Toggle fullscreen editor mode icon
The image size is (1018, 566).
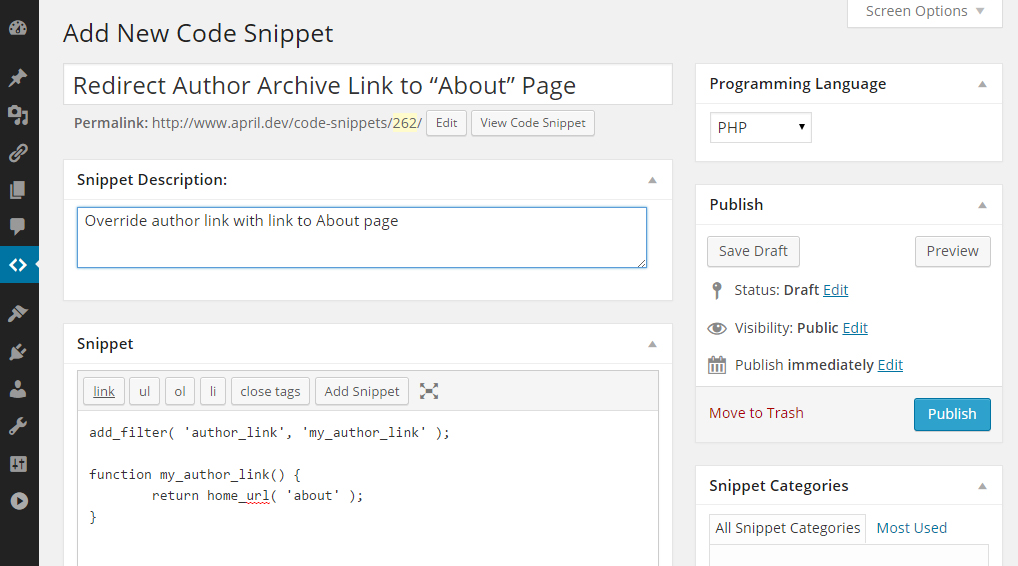429,391
